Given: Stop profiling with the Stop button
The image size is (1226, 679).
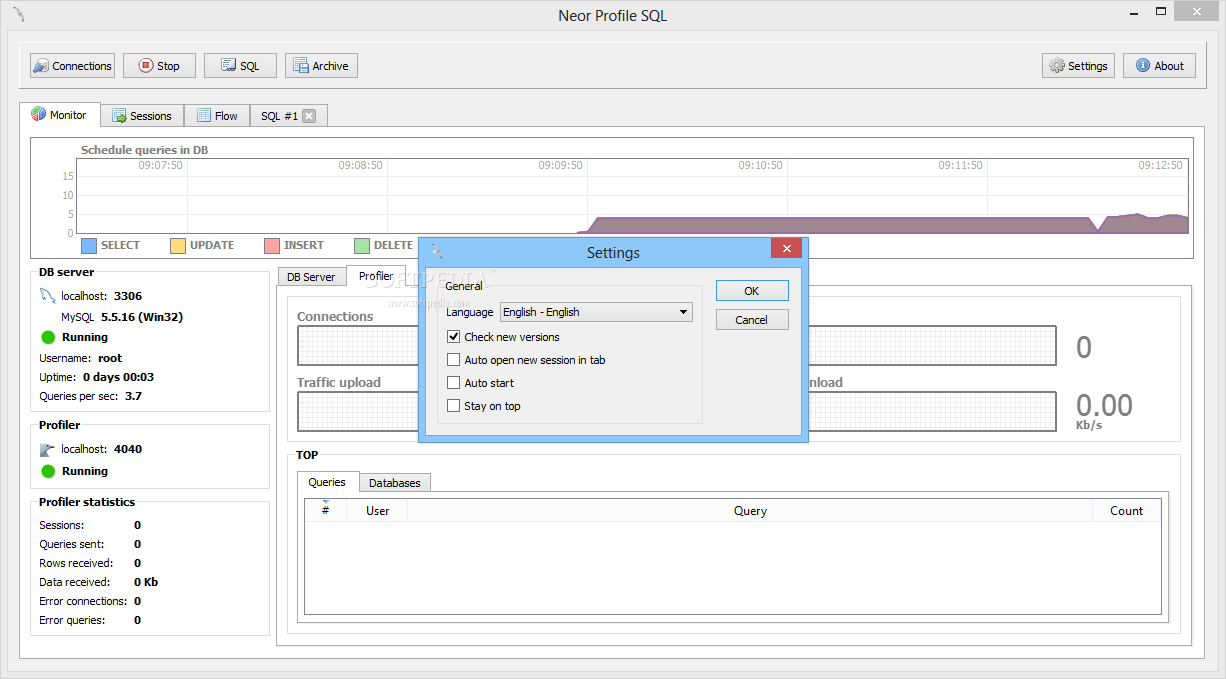Looking at the screenshot, I should tap(159, 66).
